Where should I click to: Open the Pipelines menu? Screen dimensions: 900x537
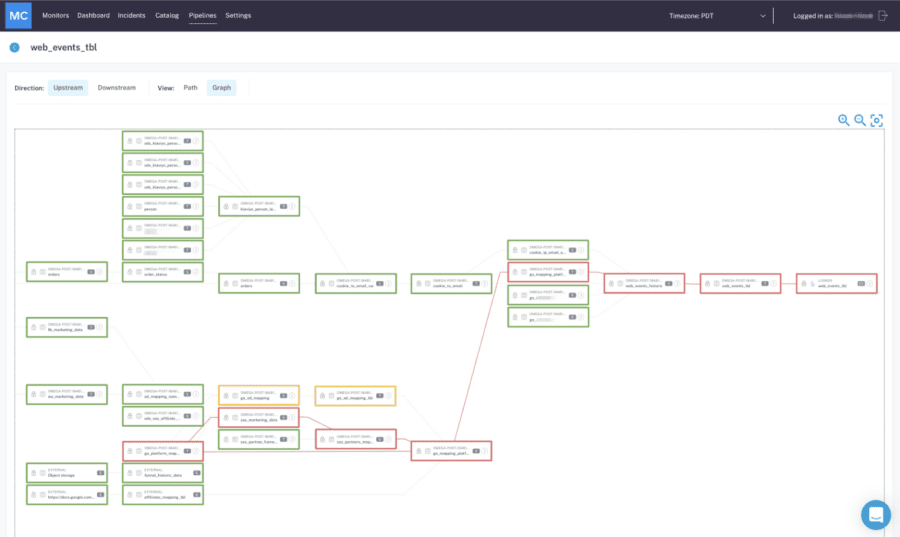(203, 15)
